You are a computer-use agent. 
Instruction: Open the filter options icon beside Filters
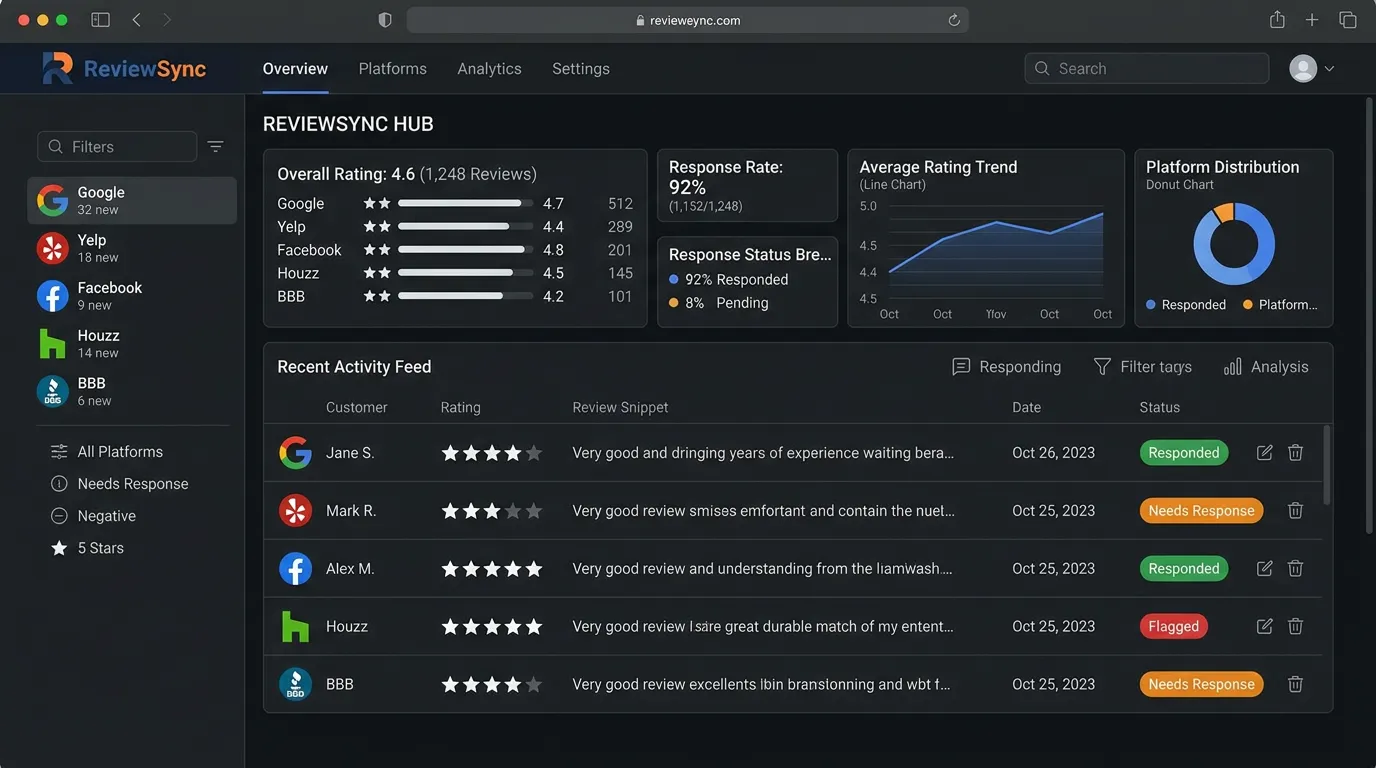pyautogui.click(x=215, y=146)
